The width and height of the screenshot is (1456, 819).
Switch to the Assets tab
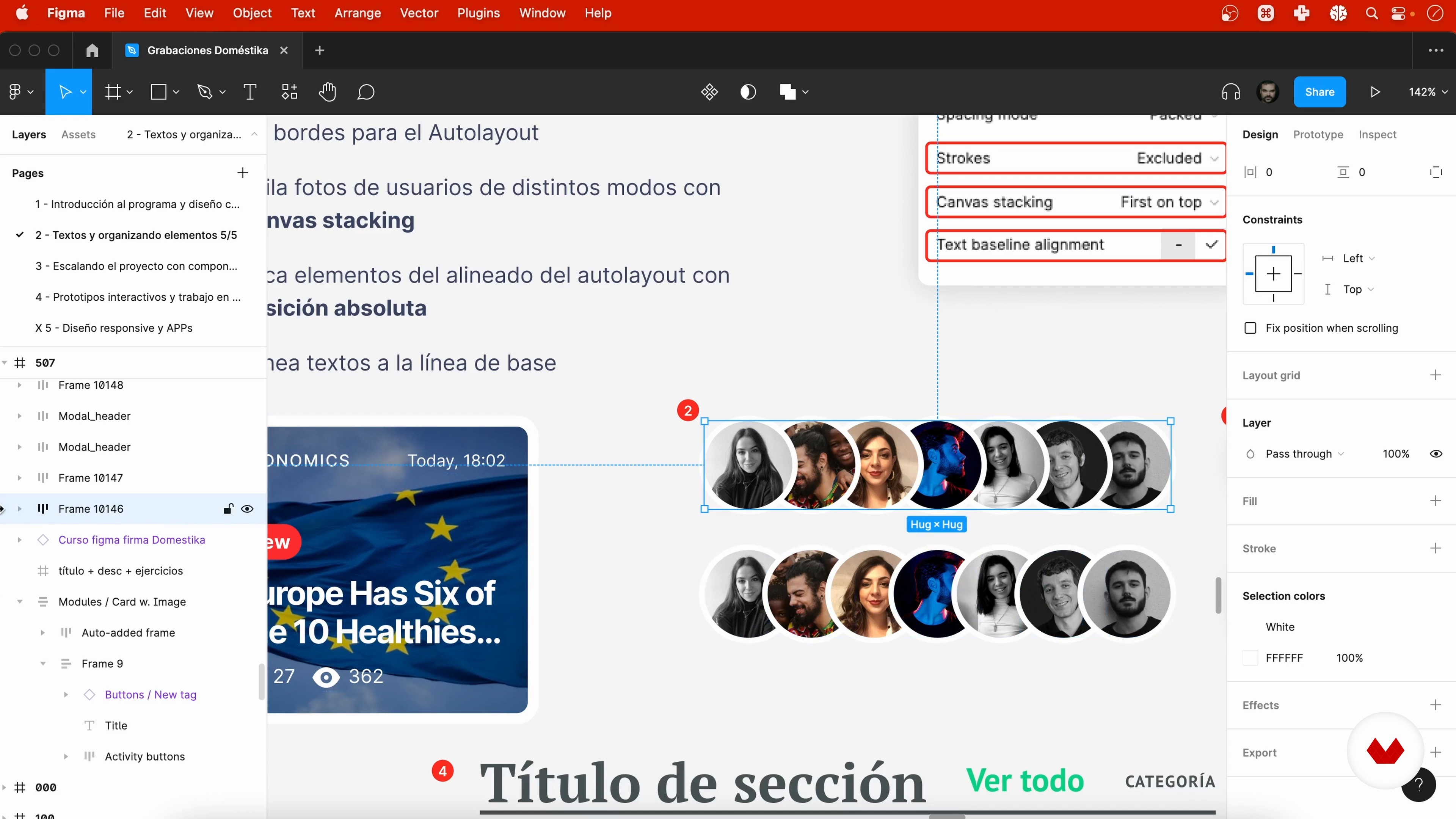tap(78, 135)
